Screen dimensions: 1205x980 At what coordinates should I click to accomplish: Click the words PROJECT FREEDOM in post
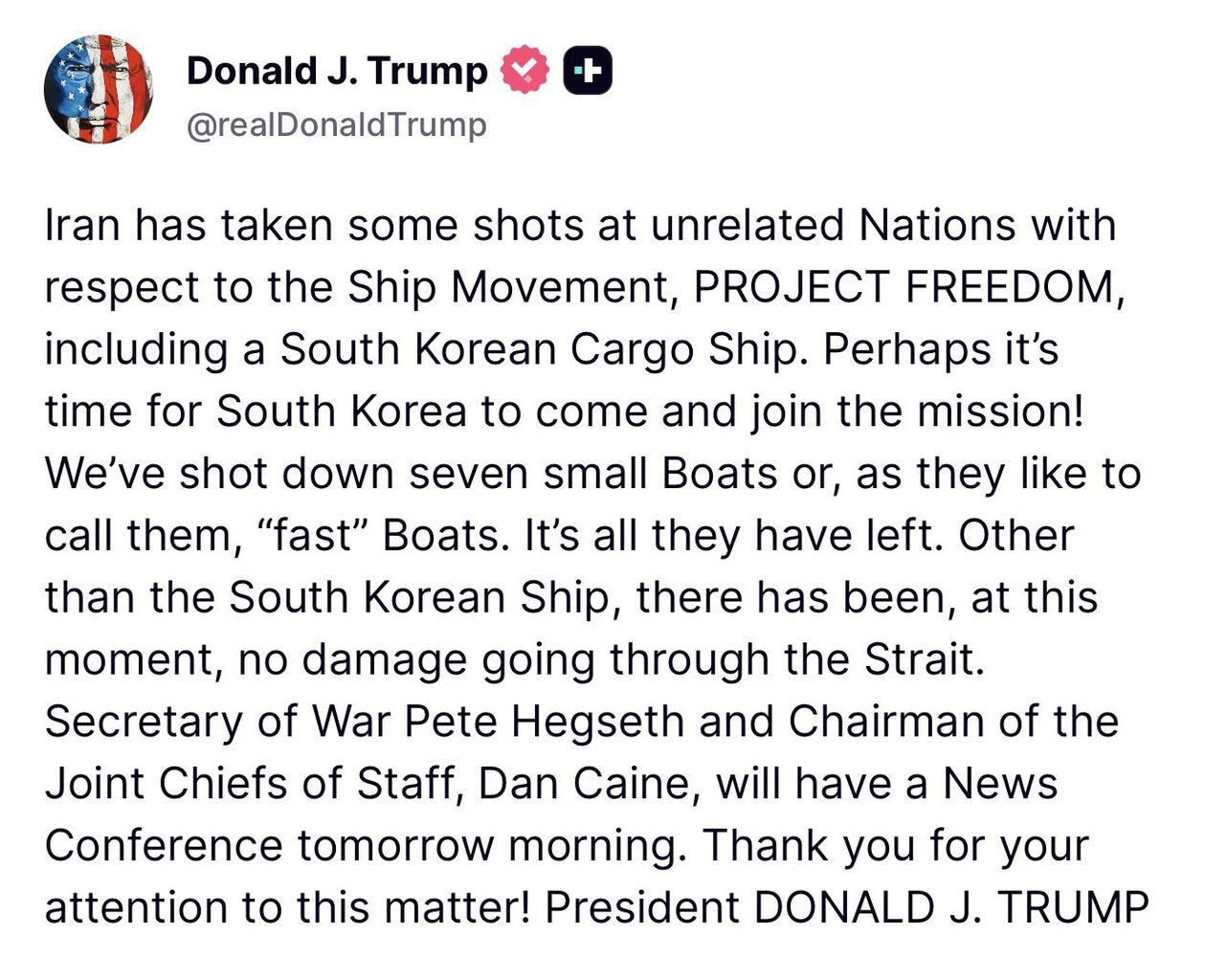pos(904,286)
